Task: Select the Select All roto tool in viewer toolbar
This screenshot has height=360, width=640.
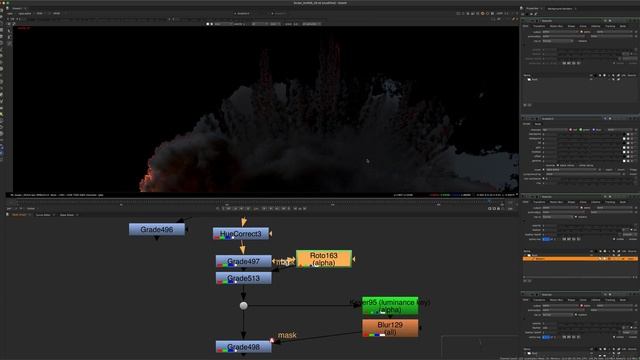Action: coord(9,30)
